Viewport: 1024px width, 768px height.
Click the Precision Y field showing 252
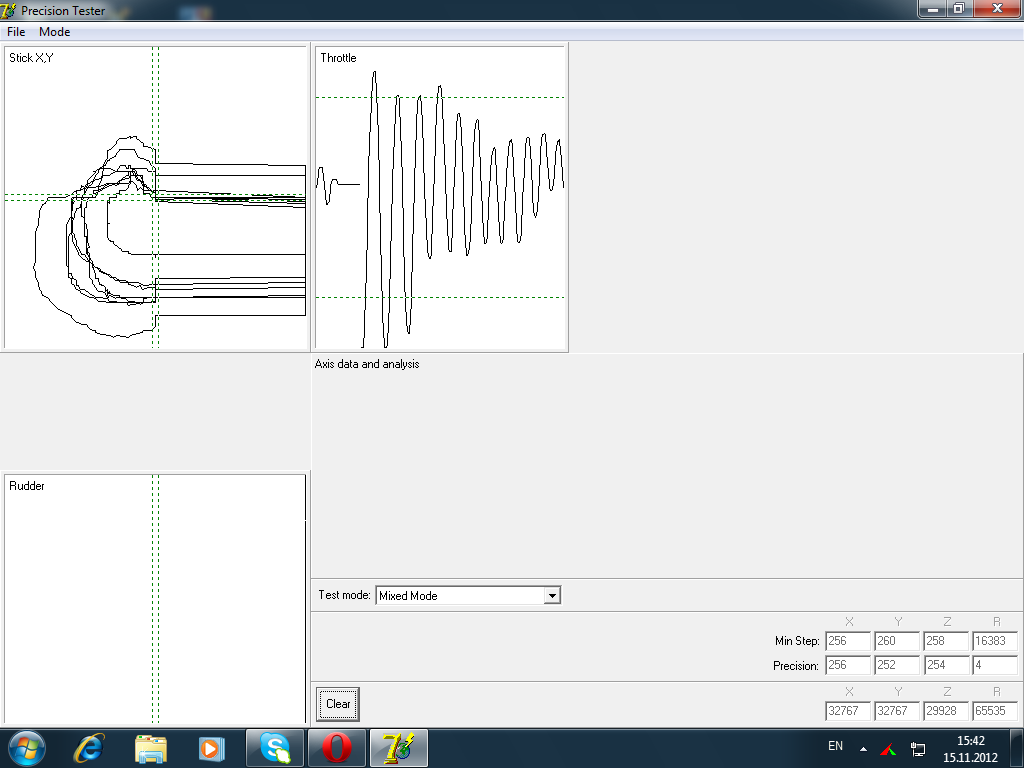pyautogui.click(x=897, y=665)
